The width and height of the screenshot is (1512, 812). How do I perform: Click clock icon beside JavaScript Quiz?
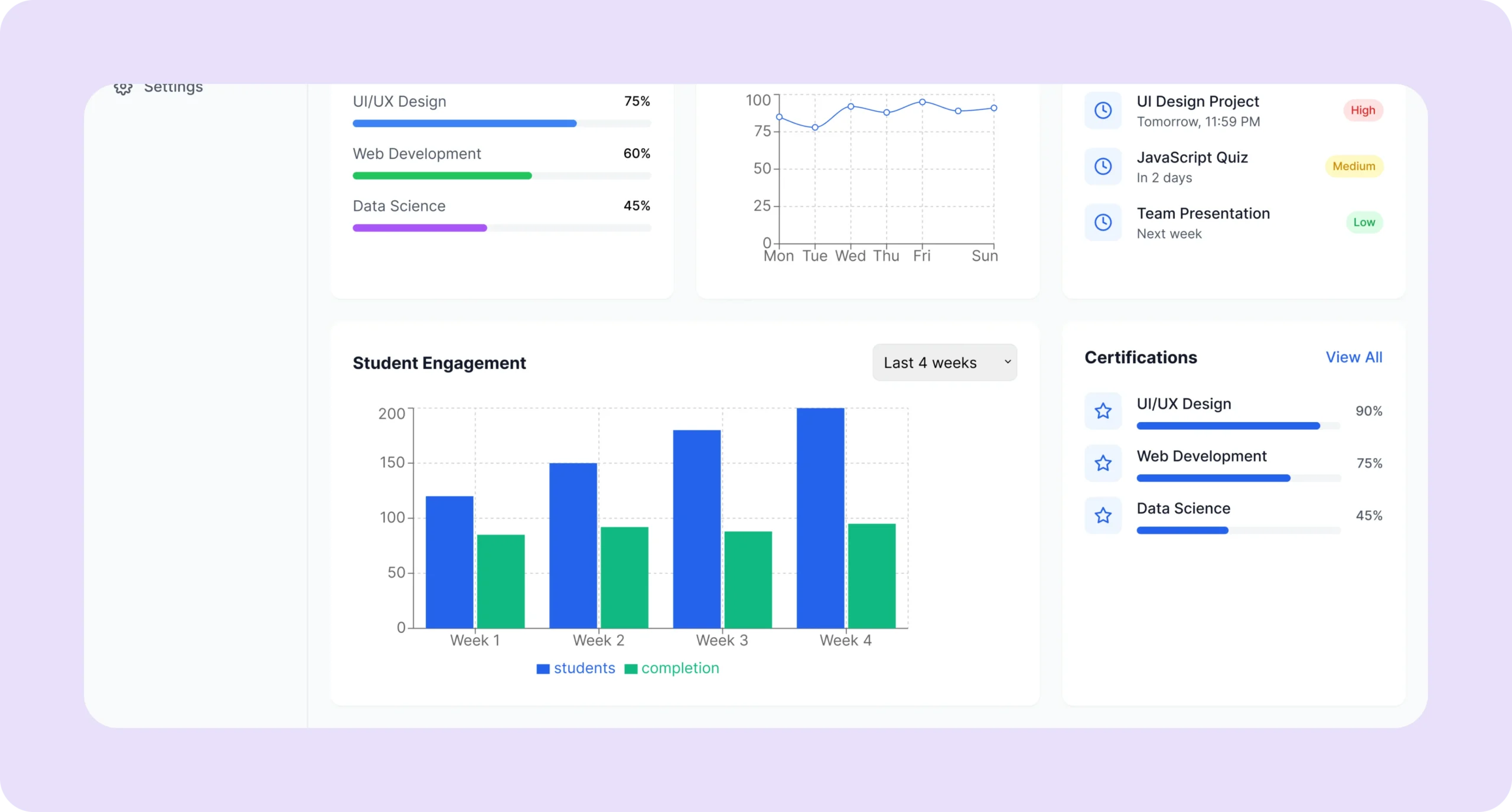pyautogui.click(x=1103, y=167)
